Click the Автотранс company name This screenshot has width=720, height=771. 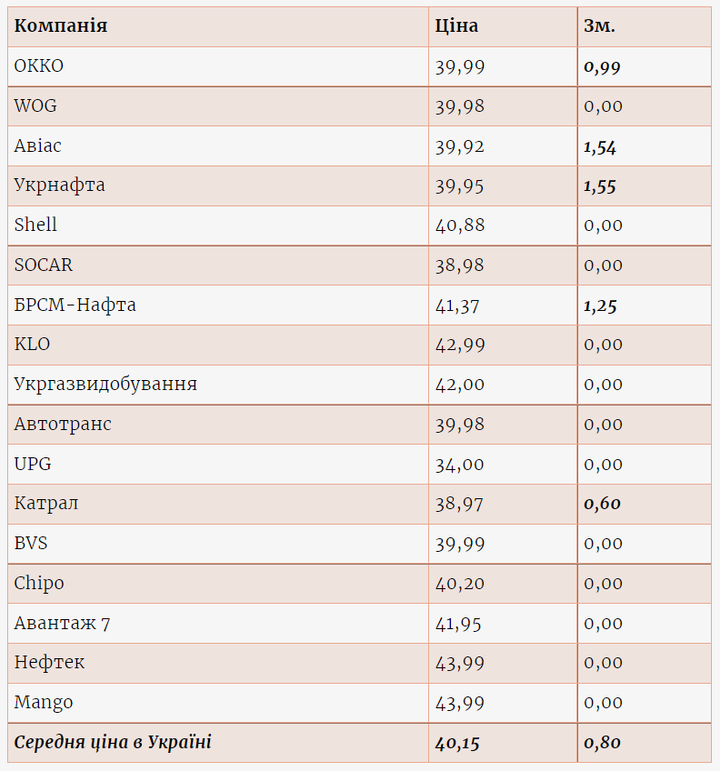click(63, 424)
